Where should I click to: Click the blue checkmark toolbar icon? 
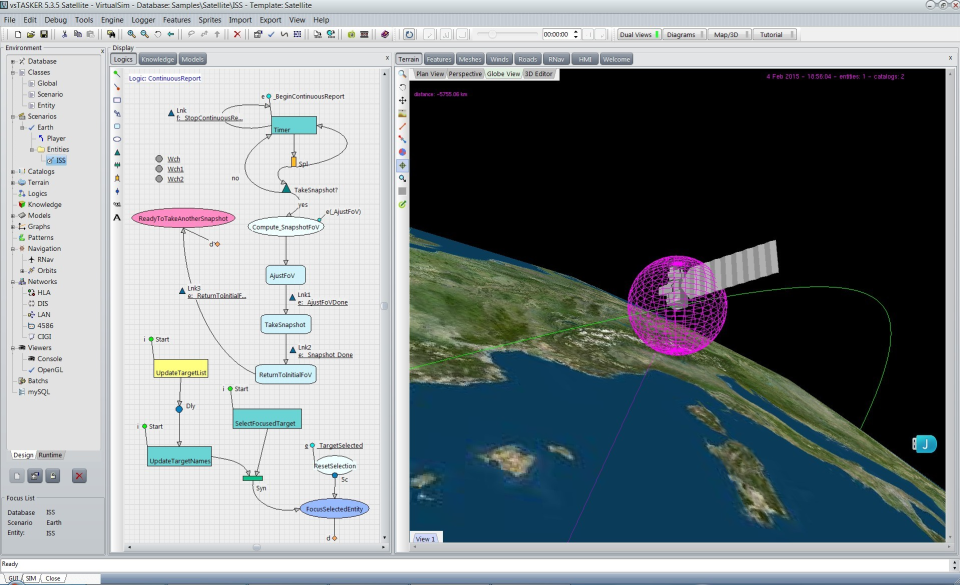tap(271, 34)
